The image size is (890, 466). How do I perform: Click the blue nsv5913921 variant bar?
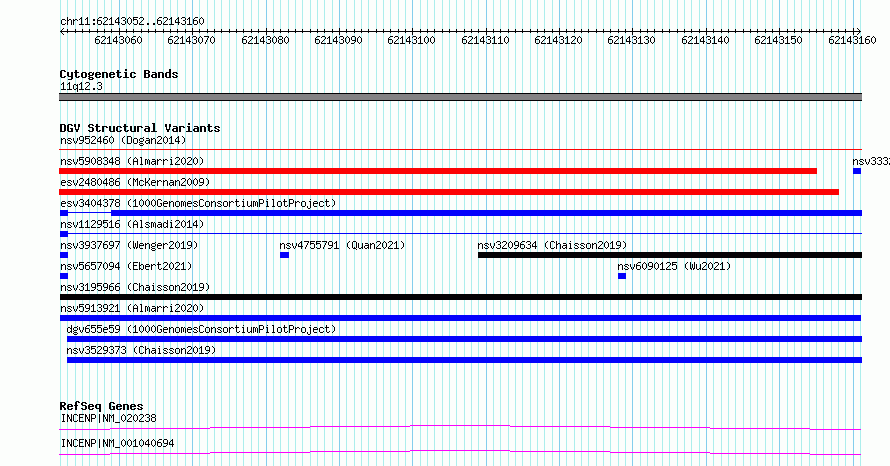click(x=460, y=318)
